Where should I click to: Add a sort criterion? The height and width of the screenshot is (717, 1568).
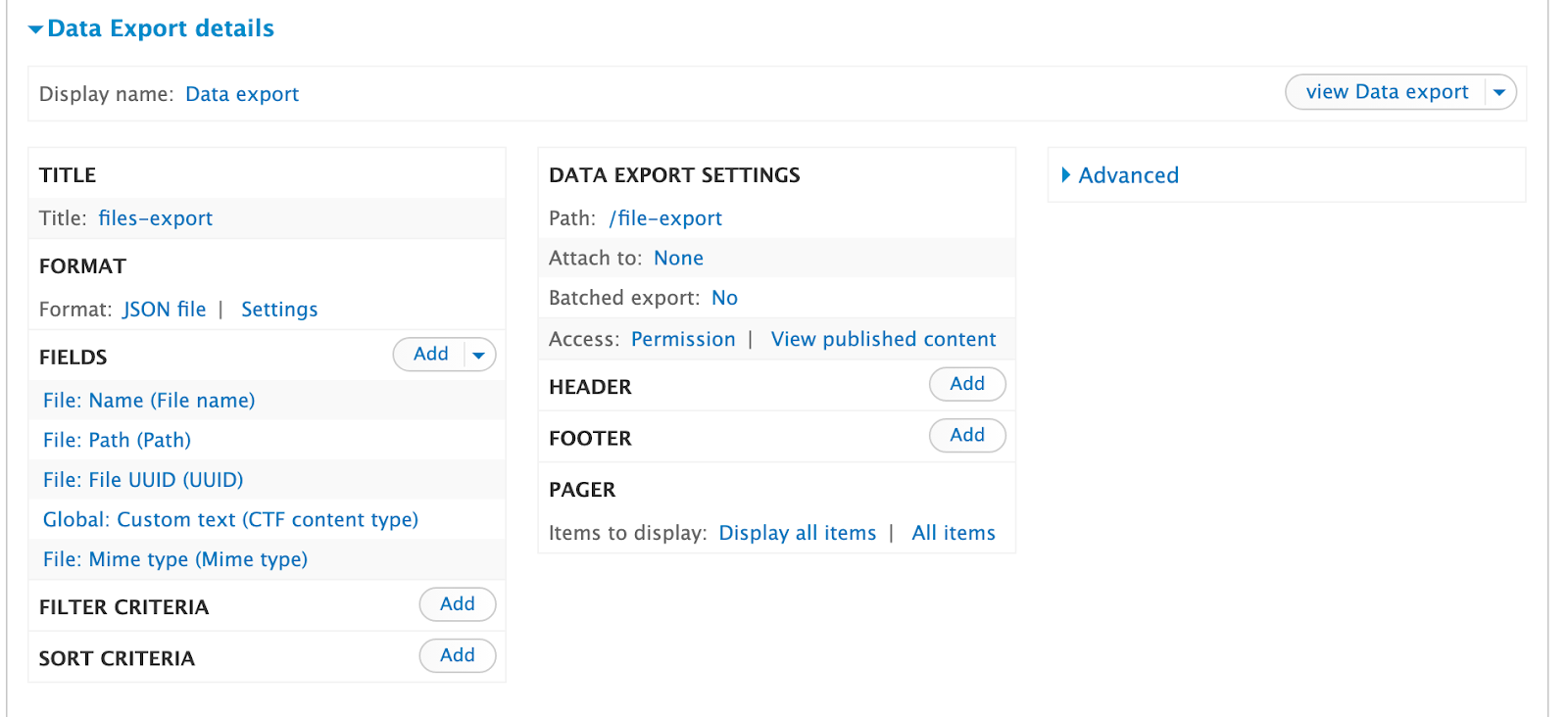pos(457,655)
